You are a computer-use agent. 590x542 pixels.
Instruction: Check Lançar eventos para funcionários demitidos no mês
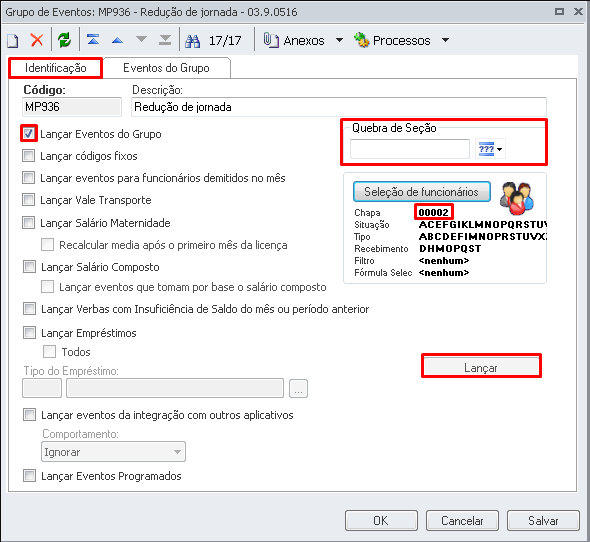(29, 177)
